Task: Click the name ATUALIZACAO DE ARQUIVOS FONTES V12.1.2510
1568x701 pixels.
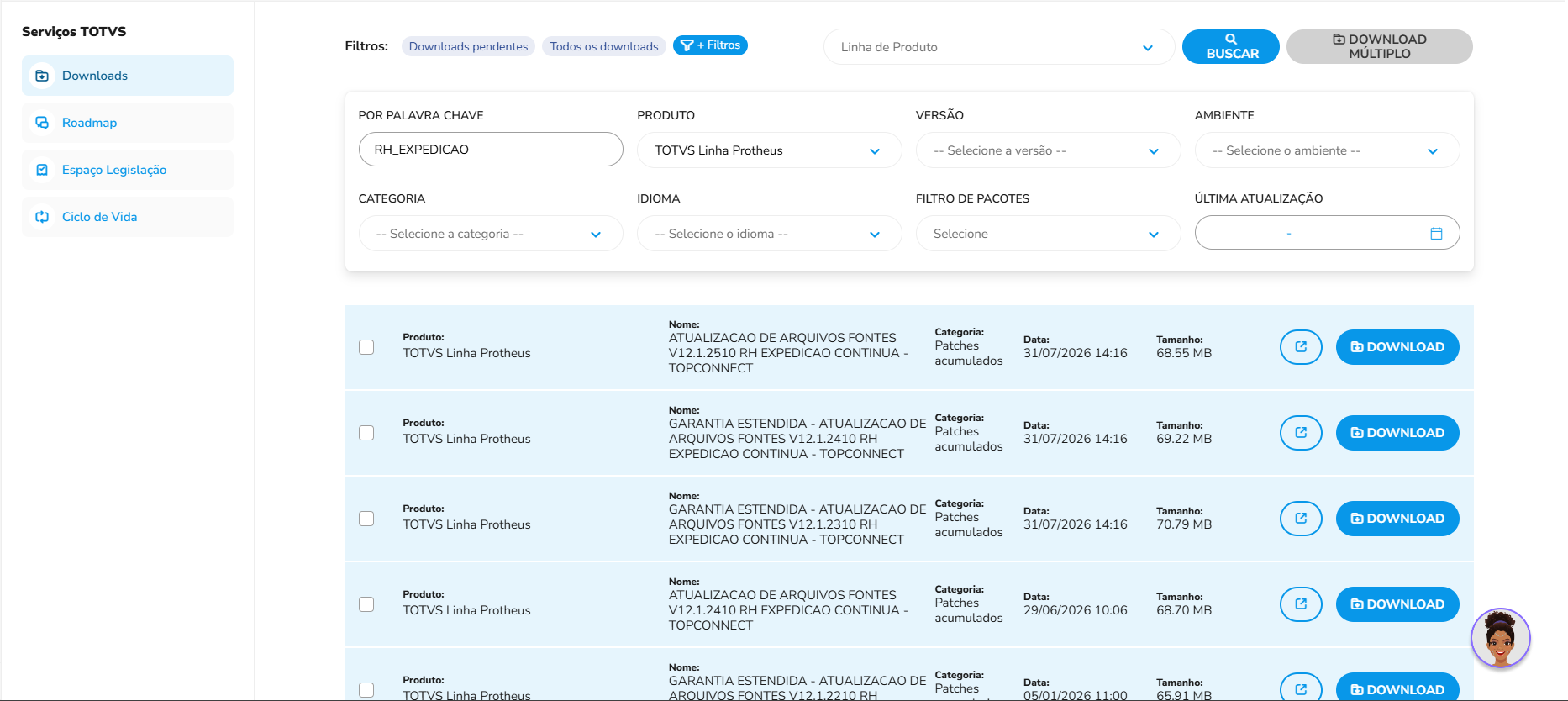Action: pyautogui.click(x=788, y=353)
